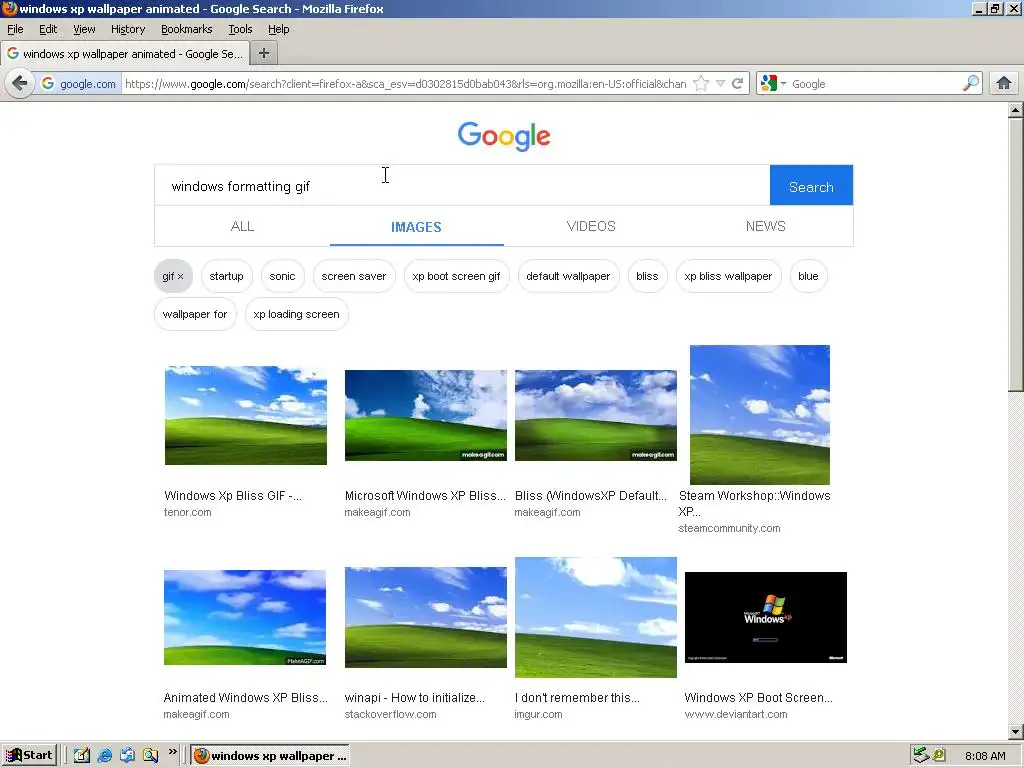Click into the Google query text box
Image resolution: width=1024 pixels, height=768 pixels.
tap(462, 186)
